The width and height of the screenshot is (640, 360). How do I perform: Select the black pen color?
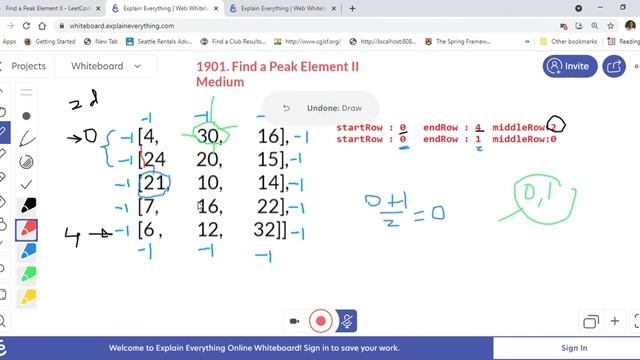pos(27,206)
